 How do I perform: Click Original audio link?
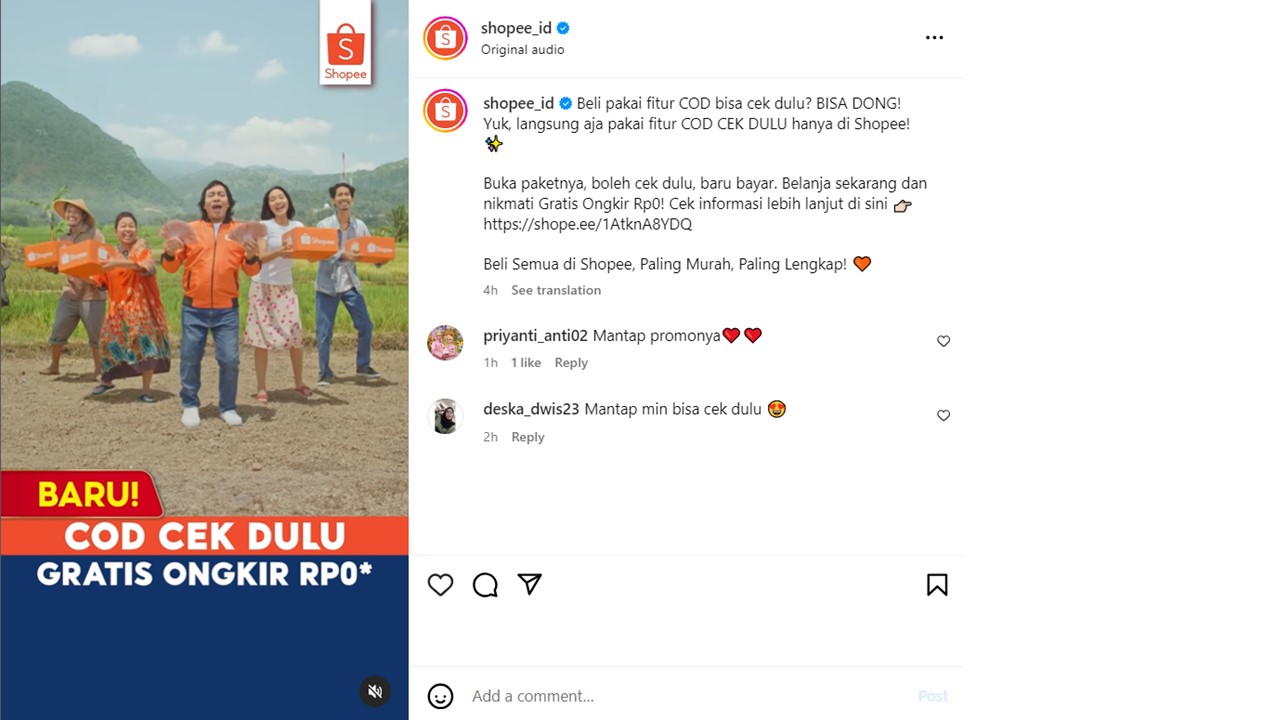pos(522,50)
